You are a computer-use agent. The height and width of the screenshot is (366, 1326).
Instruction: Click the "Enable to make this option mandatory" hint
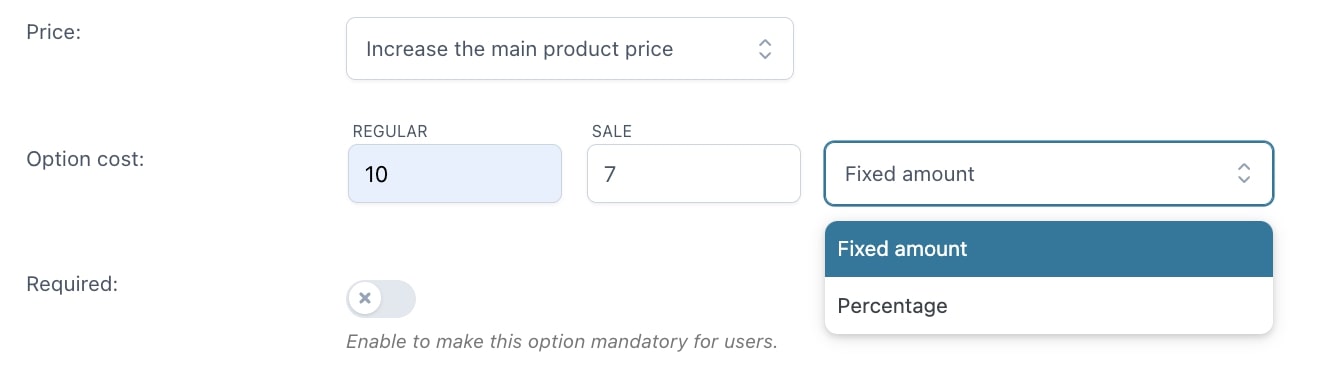click(562, 342)
